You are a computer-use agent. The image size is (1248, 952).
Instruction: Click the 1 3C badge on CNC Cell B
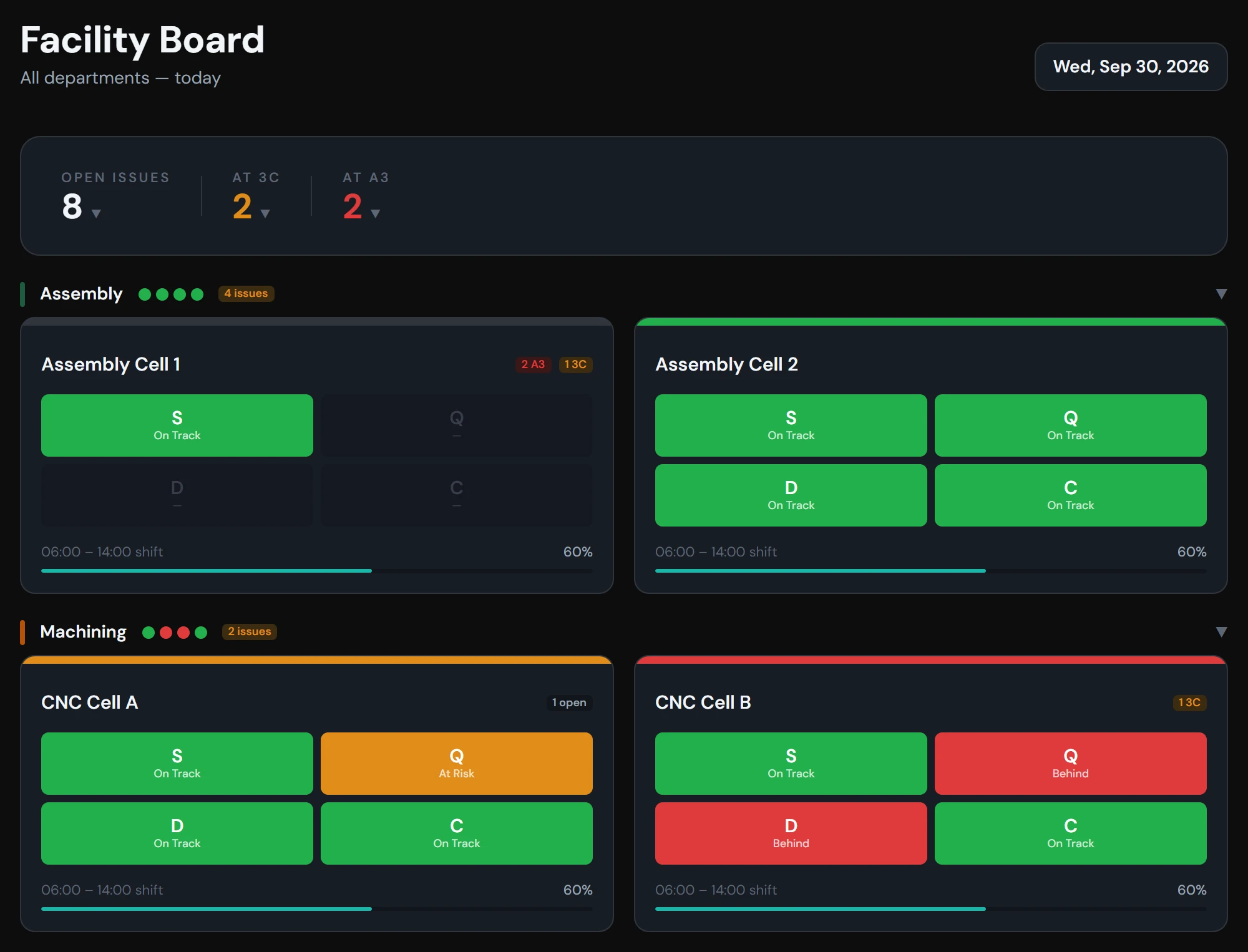[x=1189, y=702]
